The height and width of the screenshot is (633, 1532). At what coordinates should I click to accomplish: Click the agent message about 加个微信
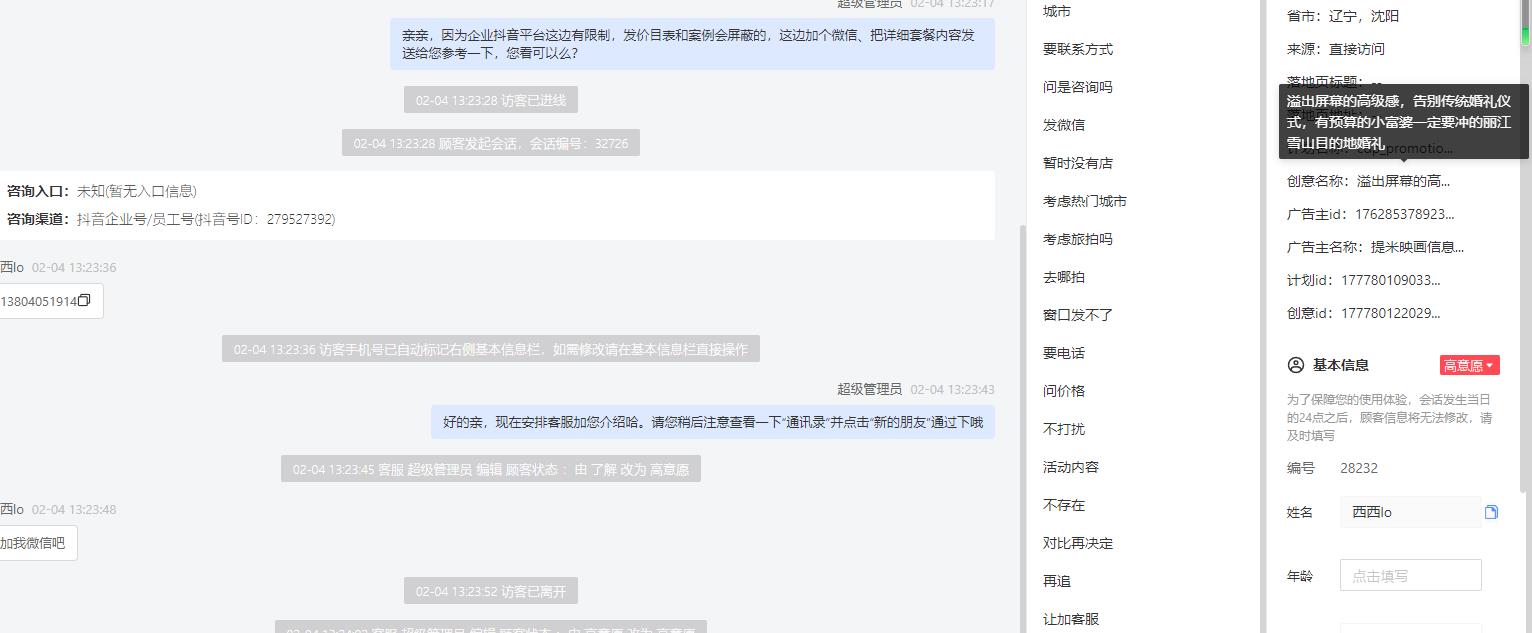(692, 44)
